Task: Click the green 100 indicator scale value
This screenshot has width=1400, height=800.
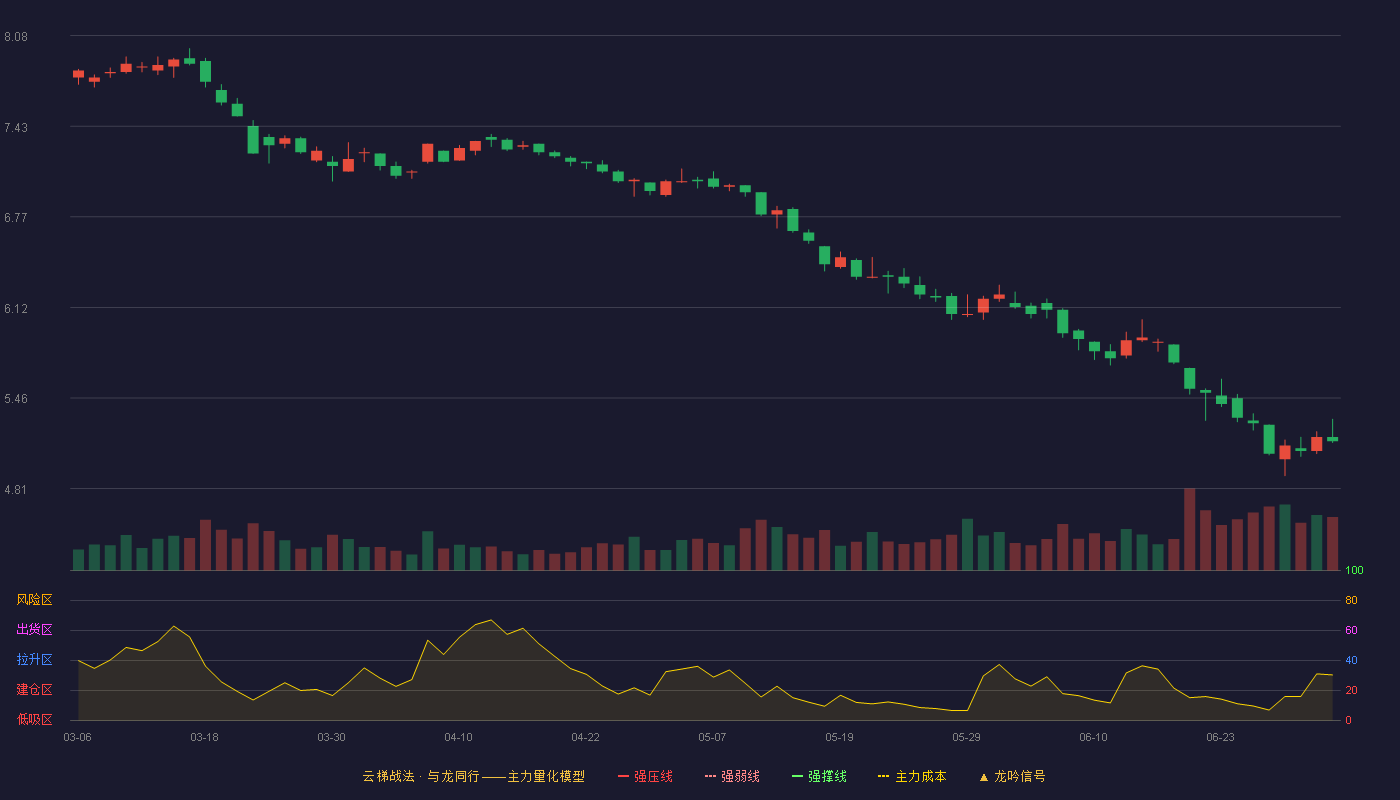Action: 1354,571
